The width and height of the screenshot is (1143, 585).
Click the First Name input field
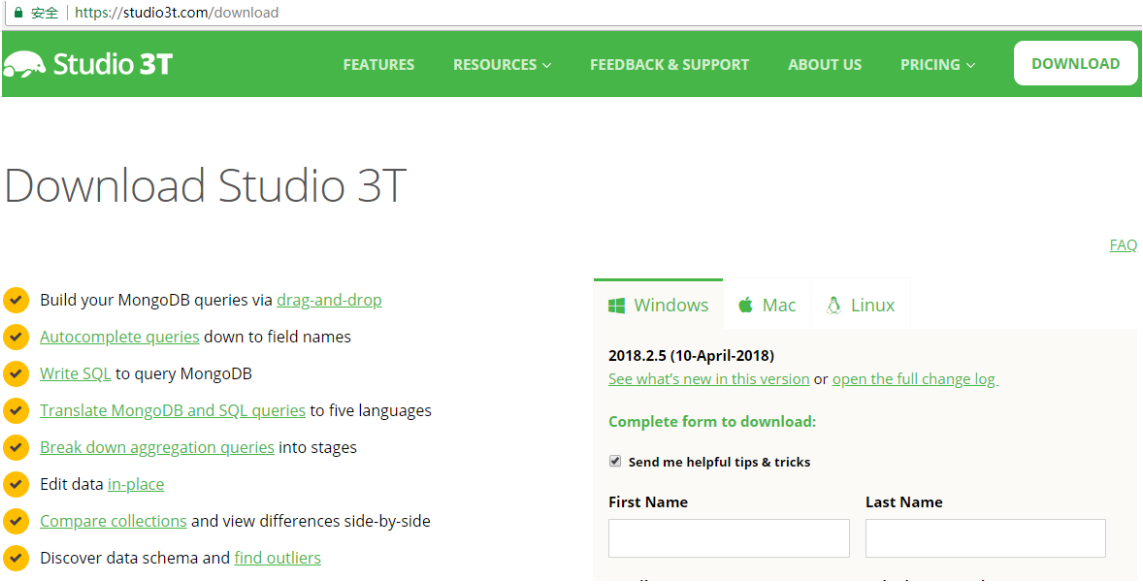click(x=728, y=538)
